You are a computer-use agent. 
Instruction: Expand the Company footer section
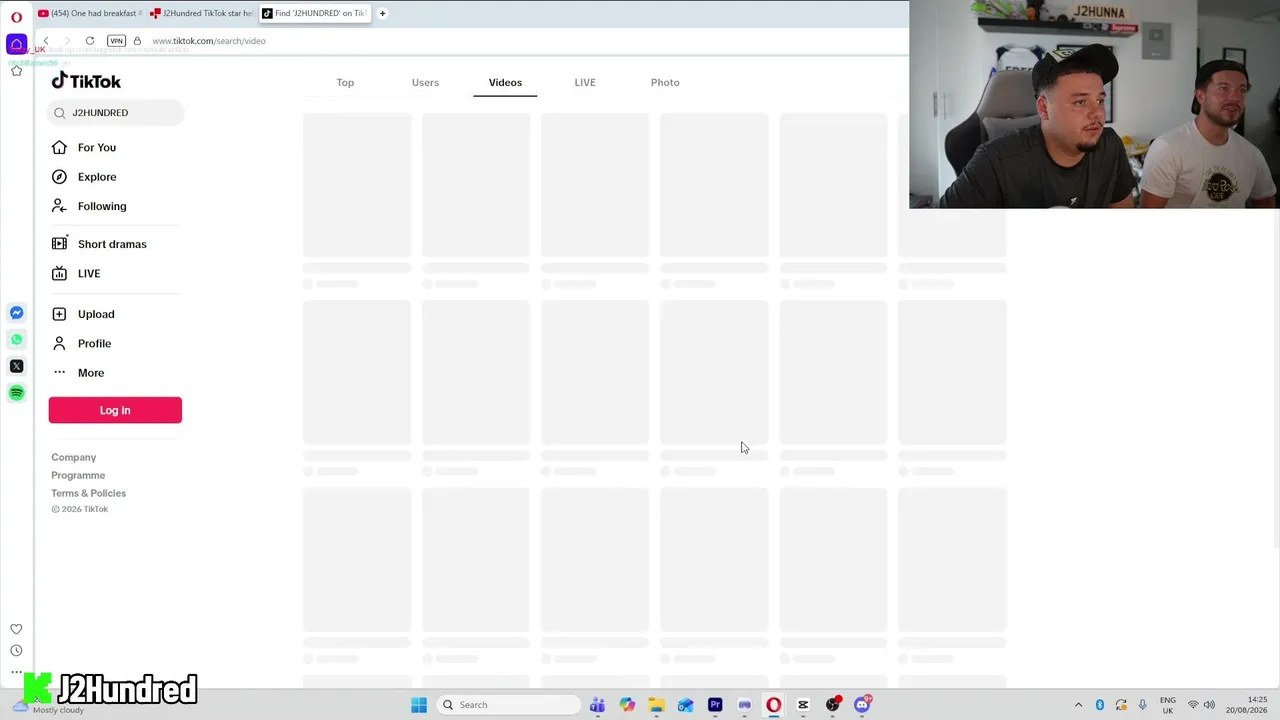[x=74, y=457]
